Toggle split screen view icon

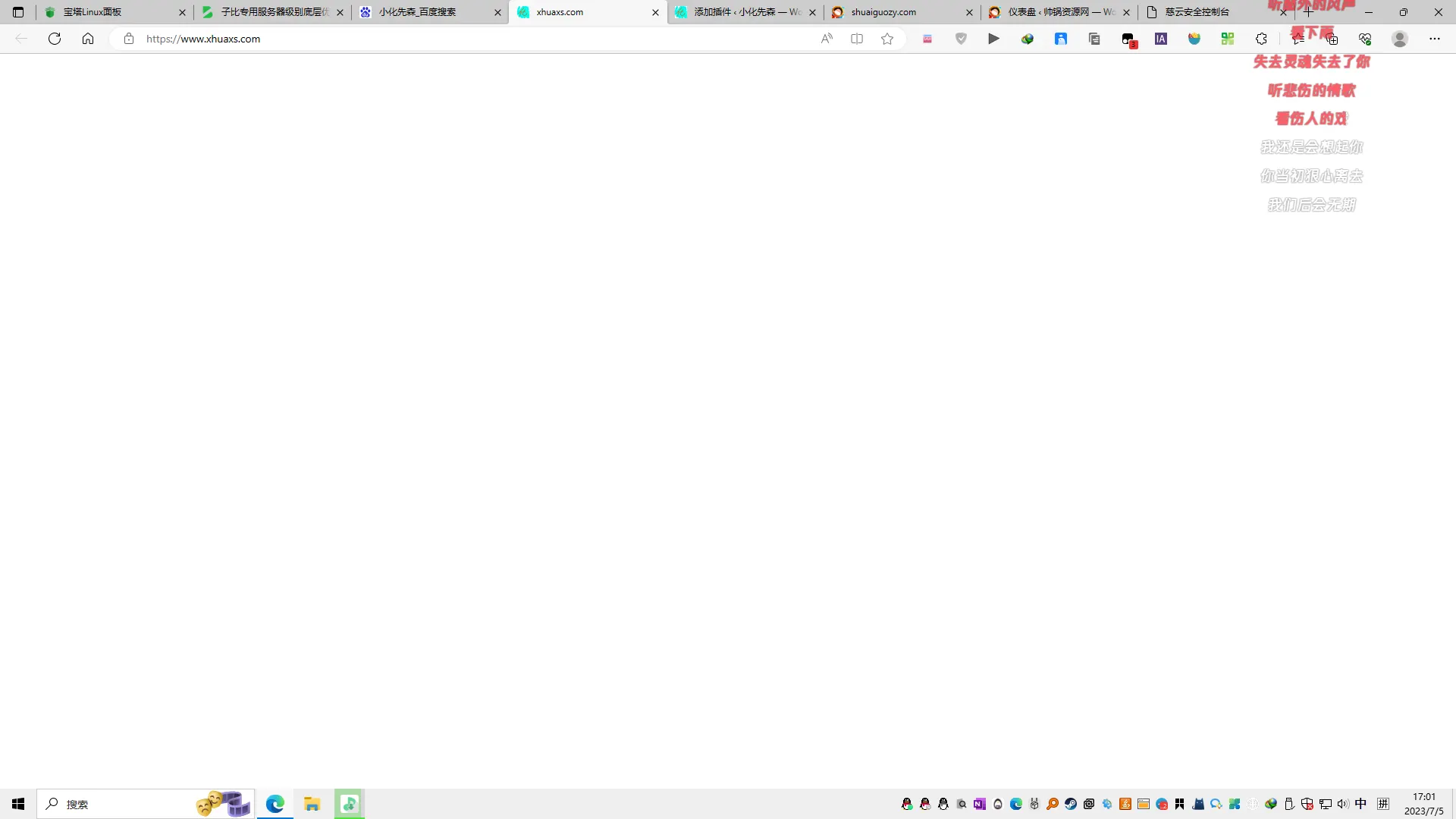tap(857, 39)
